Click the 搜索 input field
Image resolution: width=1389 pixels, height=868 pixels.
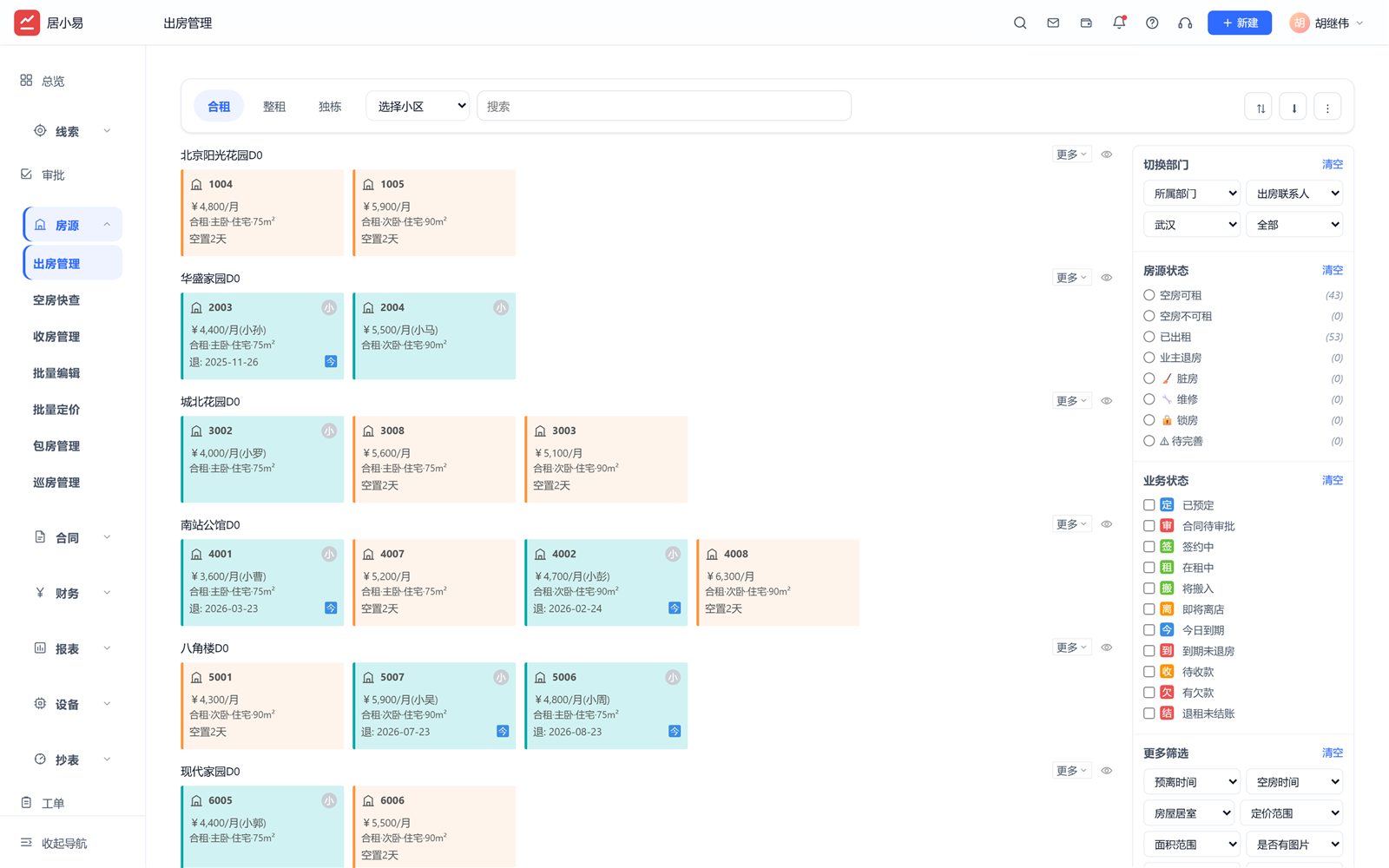pyautogui.click(x=664, y=106)
